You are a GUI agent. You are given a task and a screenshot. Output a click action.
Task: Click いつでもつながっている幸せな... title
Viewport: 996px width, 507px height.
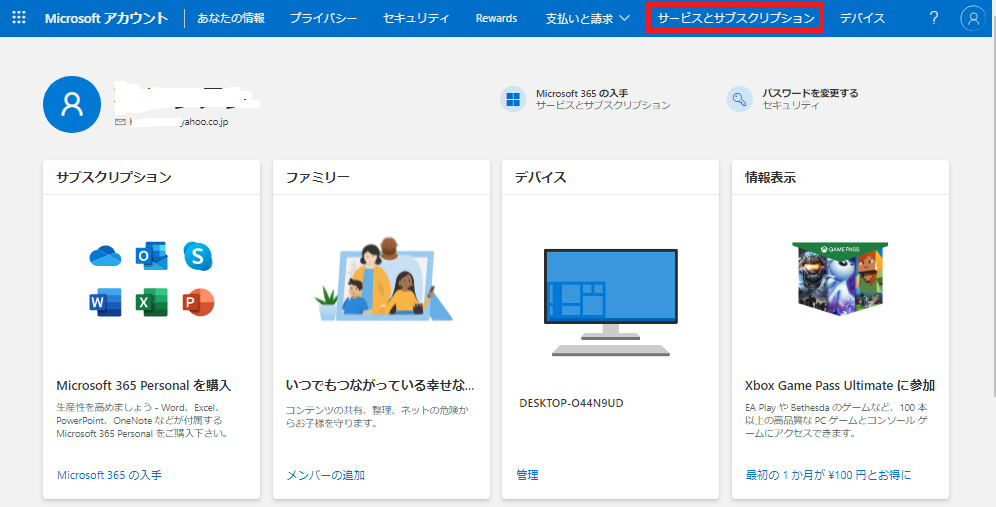tap(380, 385)
